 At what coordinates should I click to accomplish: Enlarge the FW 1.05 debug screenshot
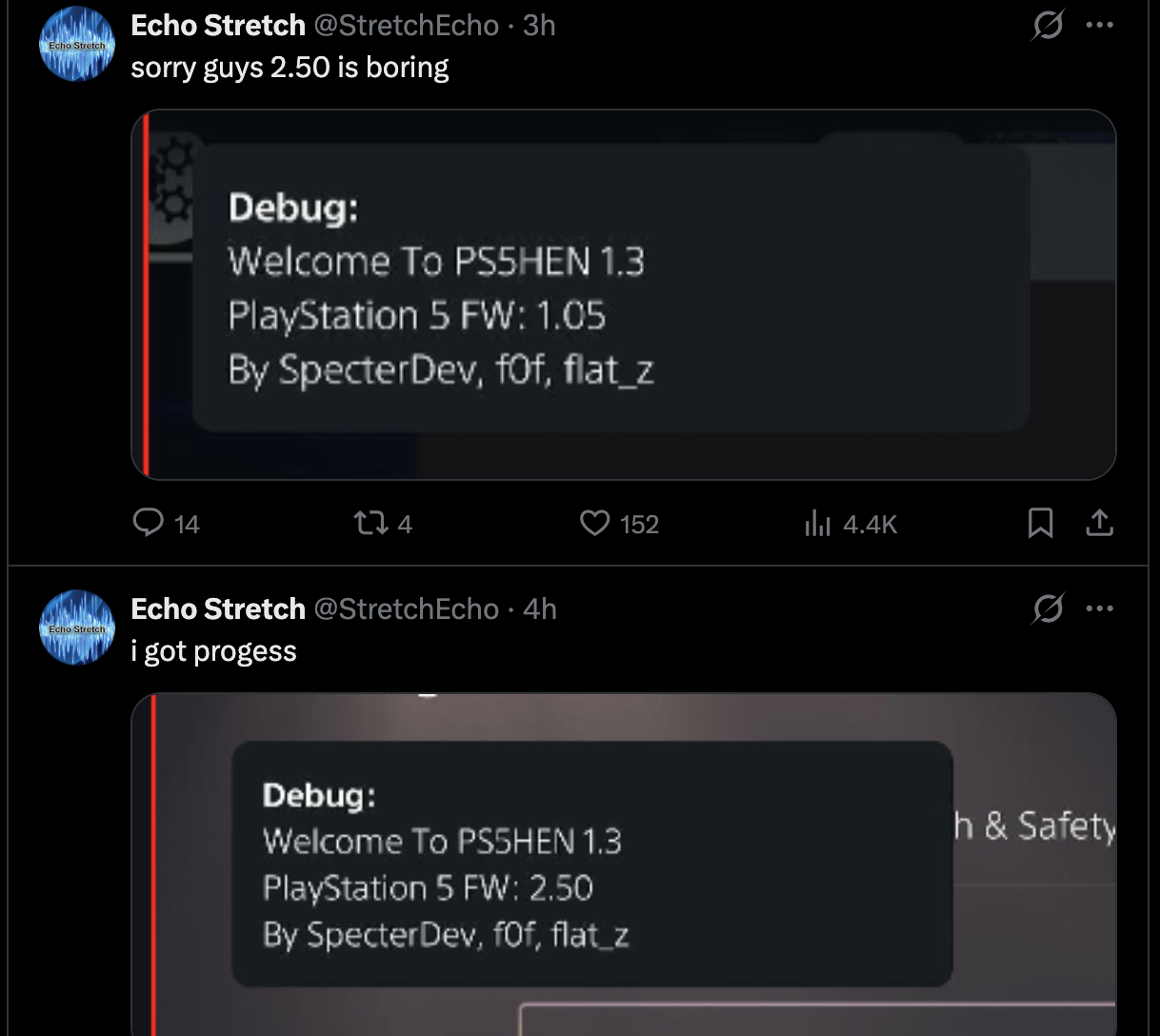(x=624, y=294)
